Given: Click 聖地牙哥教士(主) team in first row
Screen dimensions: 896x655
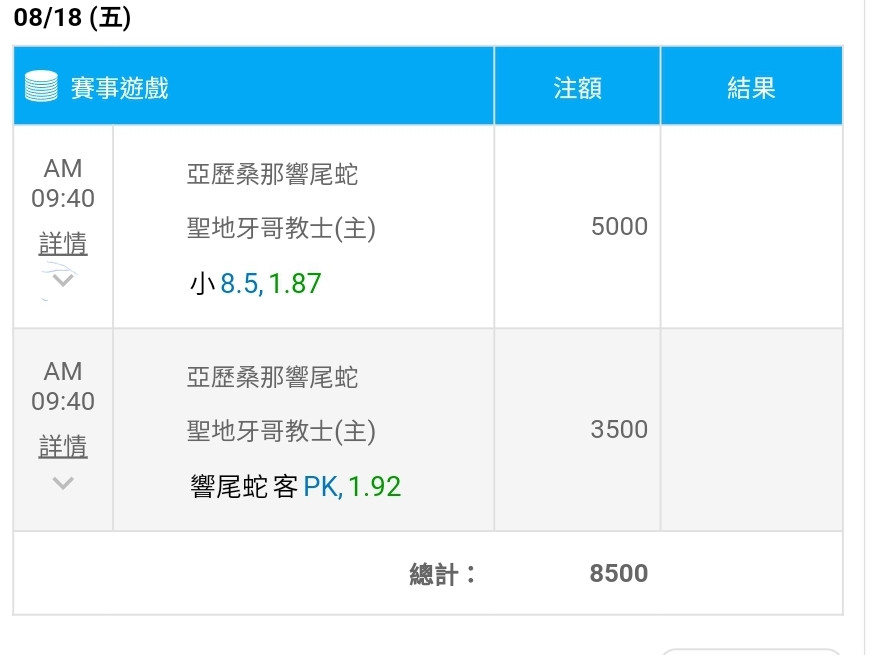Looking at the screenshot, I should [x=281, y=228].
